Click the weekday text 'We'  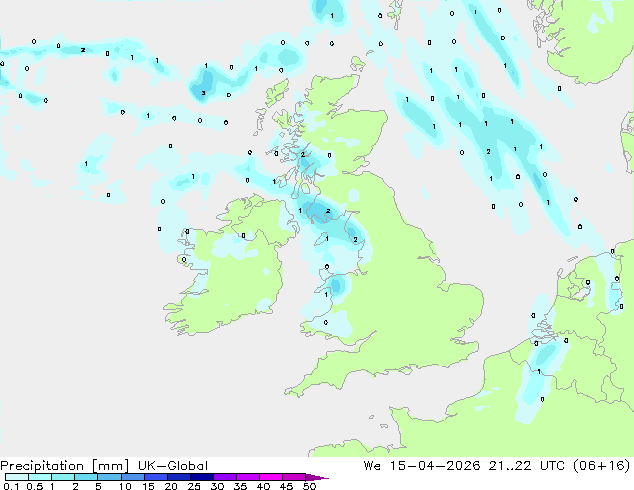(372, 466)
